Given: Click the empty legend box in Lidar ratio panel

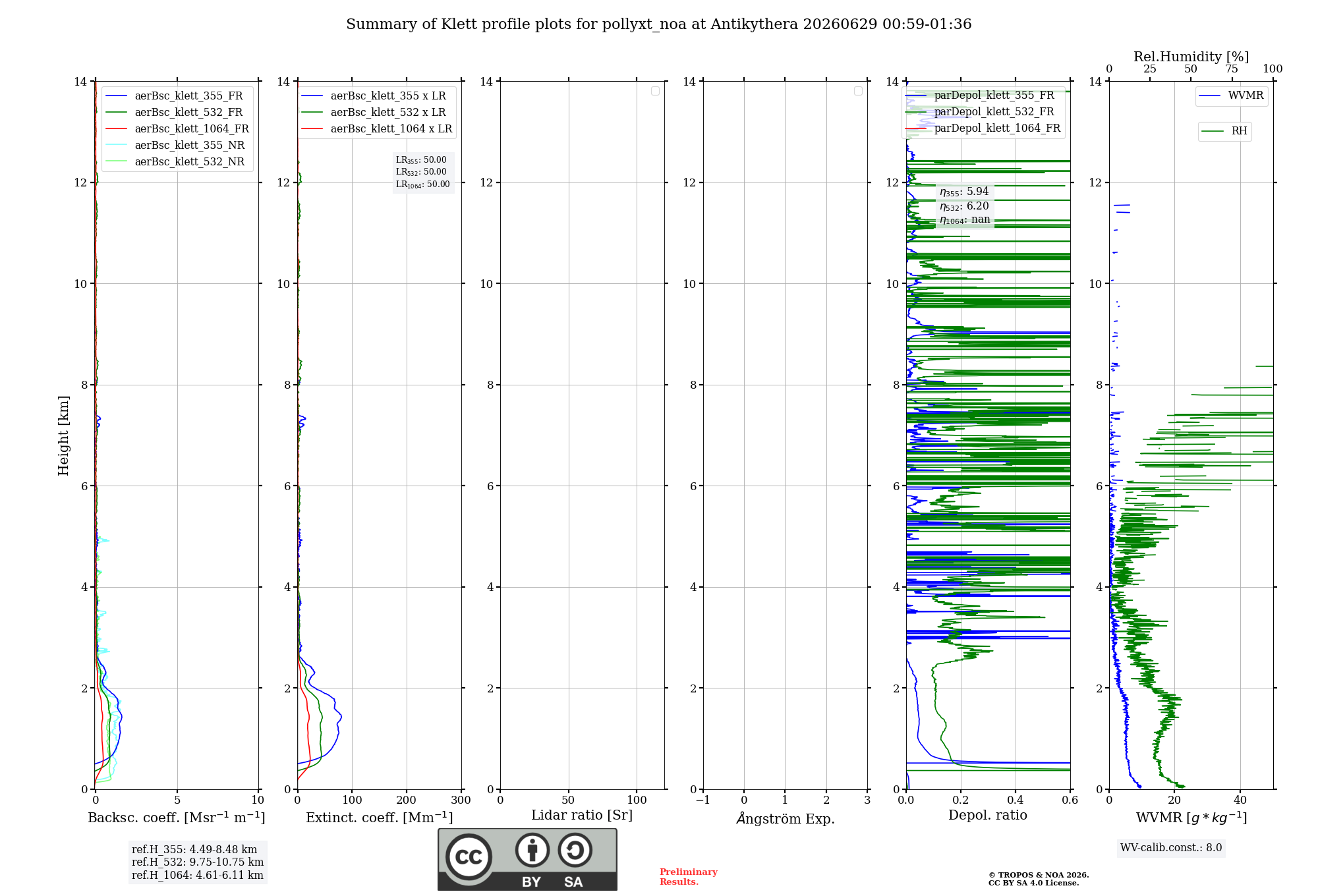Looking at the screenshot, I should tap(655, 91).
